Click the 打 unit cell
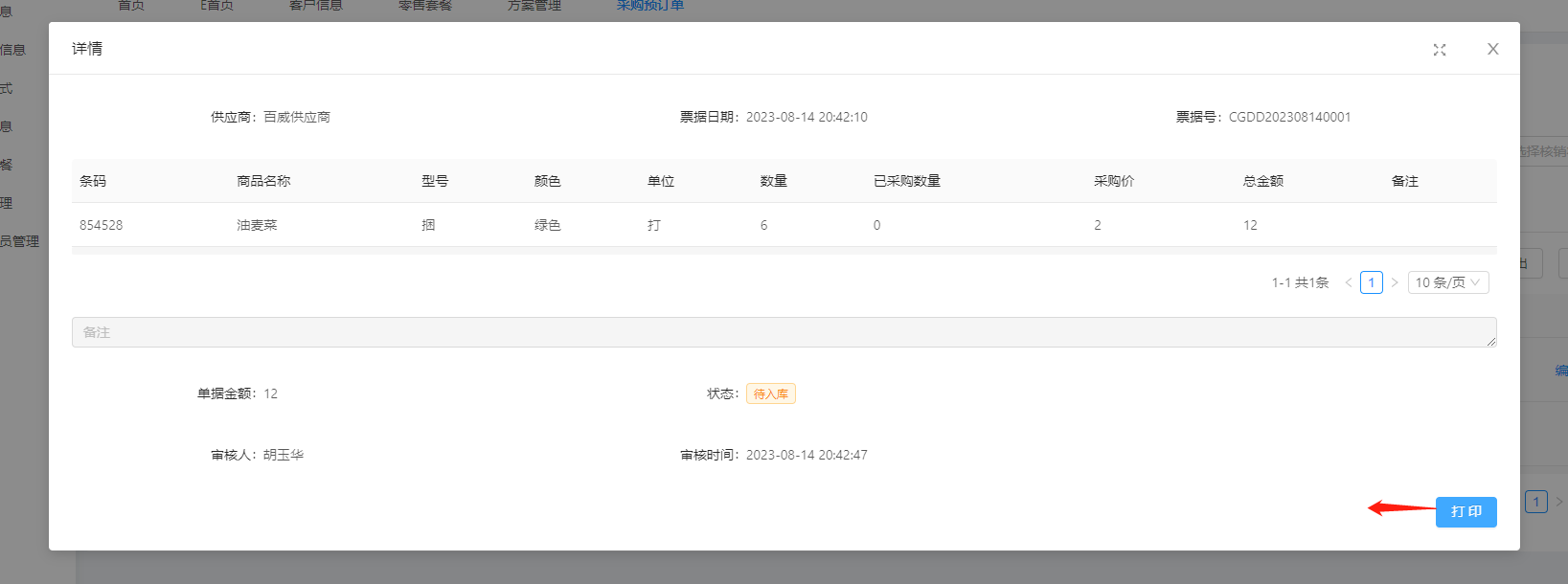This screenshot has height=584, width=1568. click(654, 225)
